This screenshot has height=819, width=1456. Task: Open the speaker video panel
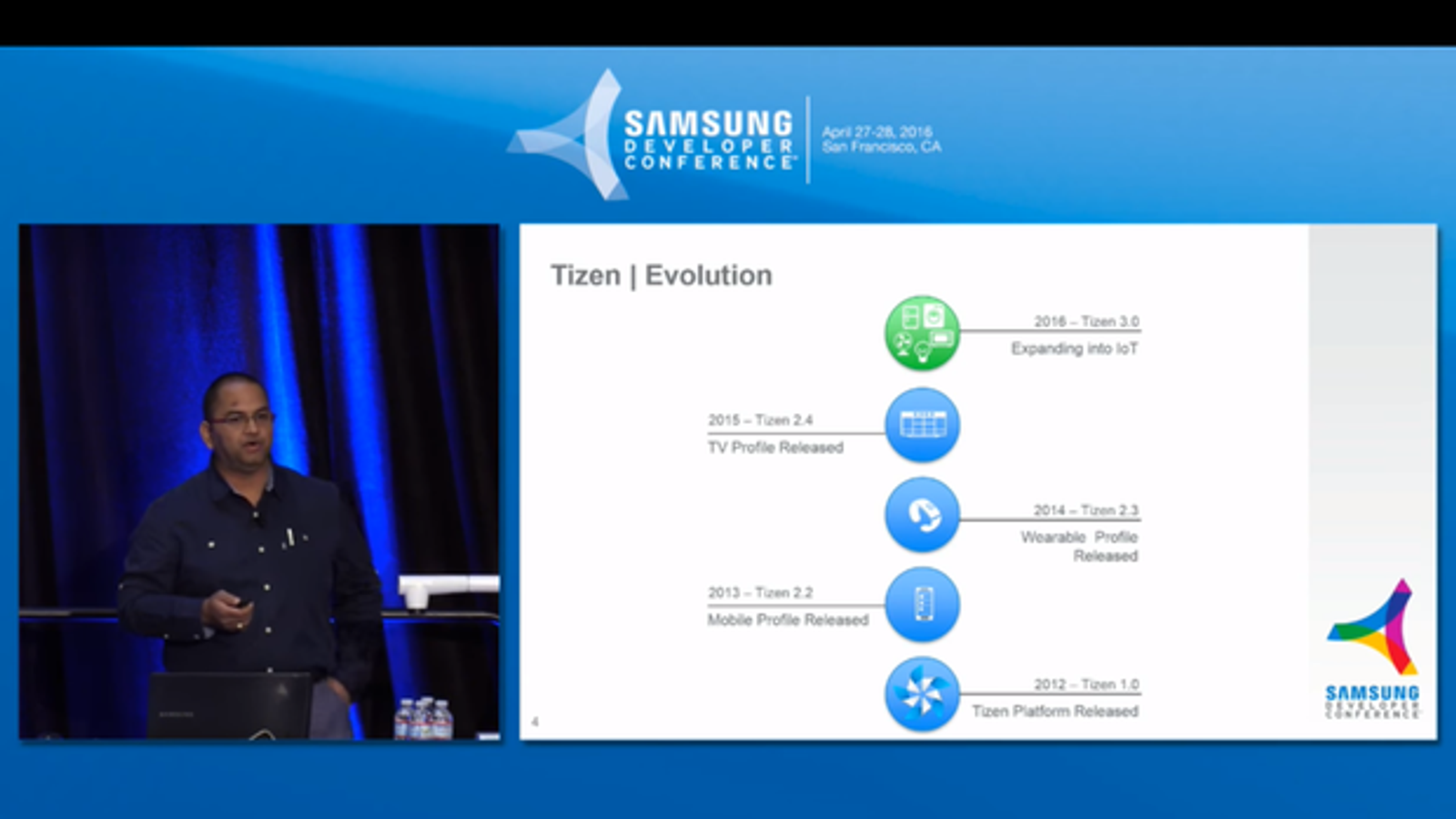pos(259,481)
